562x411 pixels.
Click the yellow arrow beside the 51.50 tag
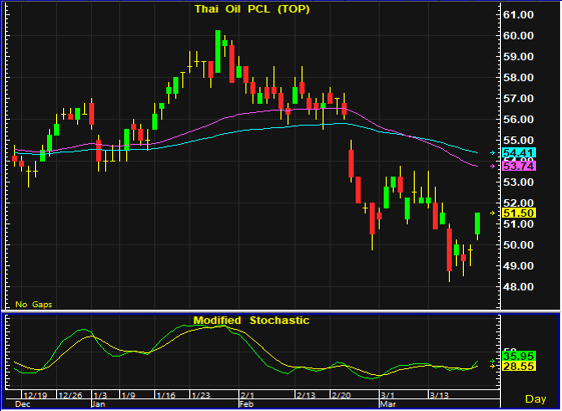coord(492,213)
